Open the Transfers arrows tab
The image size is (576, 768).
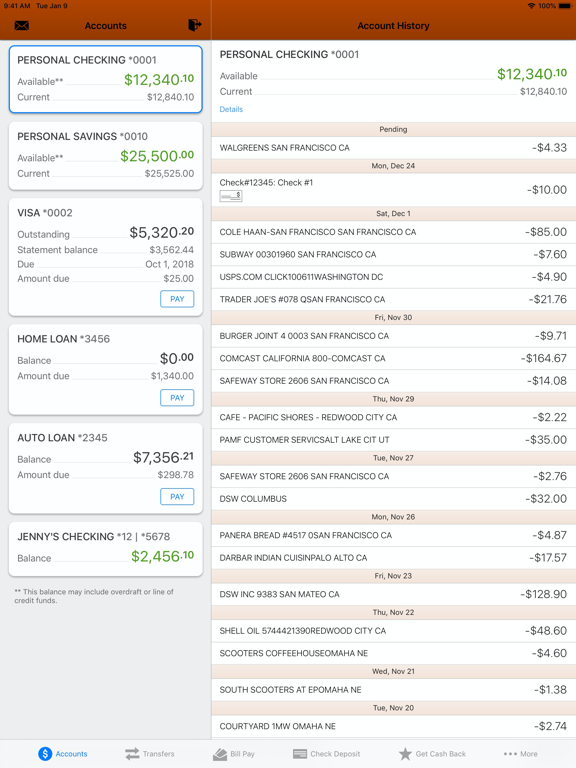149,754
